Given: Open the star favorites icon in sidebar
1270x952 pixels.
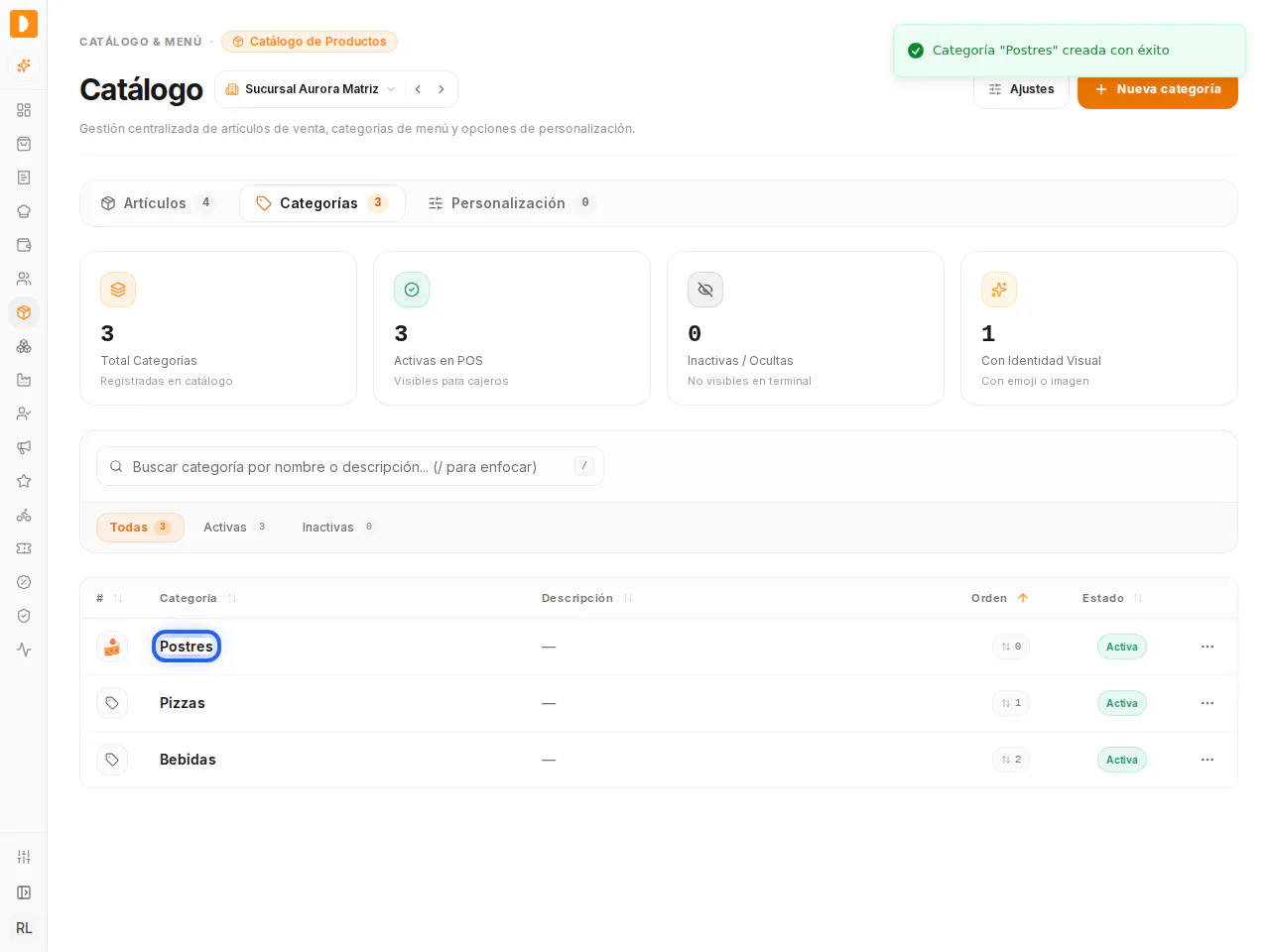Looking at the screenshot, I should pyautogui.click(x=24, y=481).
